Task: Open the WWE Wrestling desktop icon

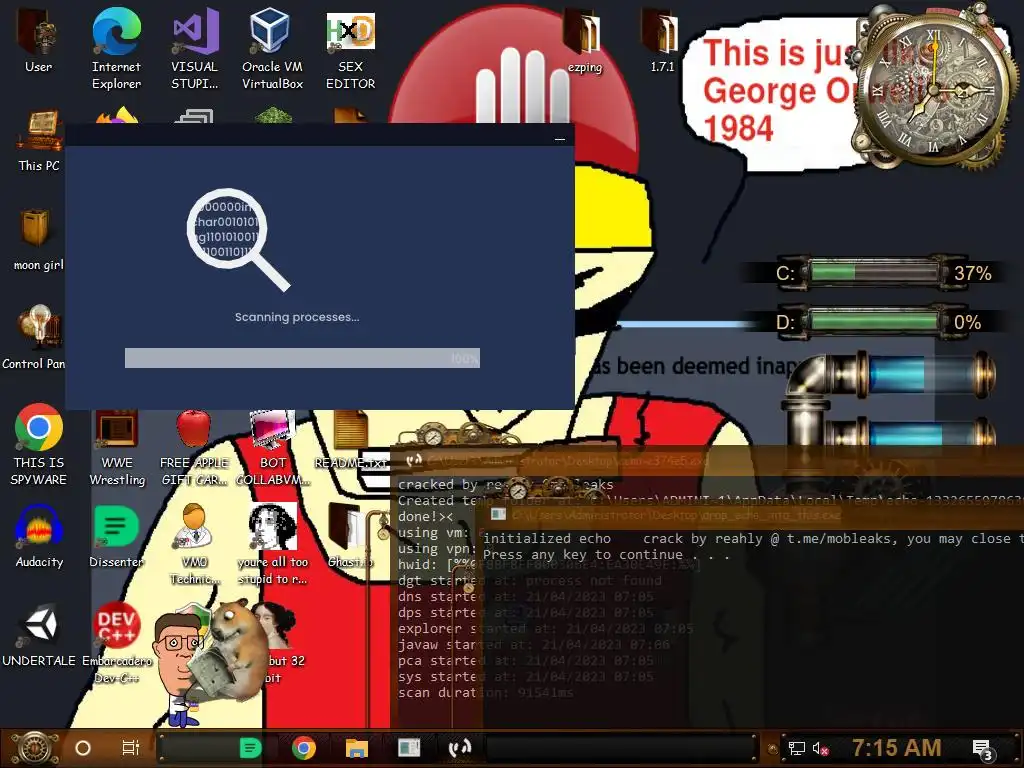Action: point(117,448)
